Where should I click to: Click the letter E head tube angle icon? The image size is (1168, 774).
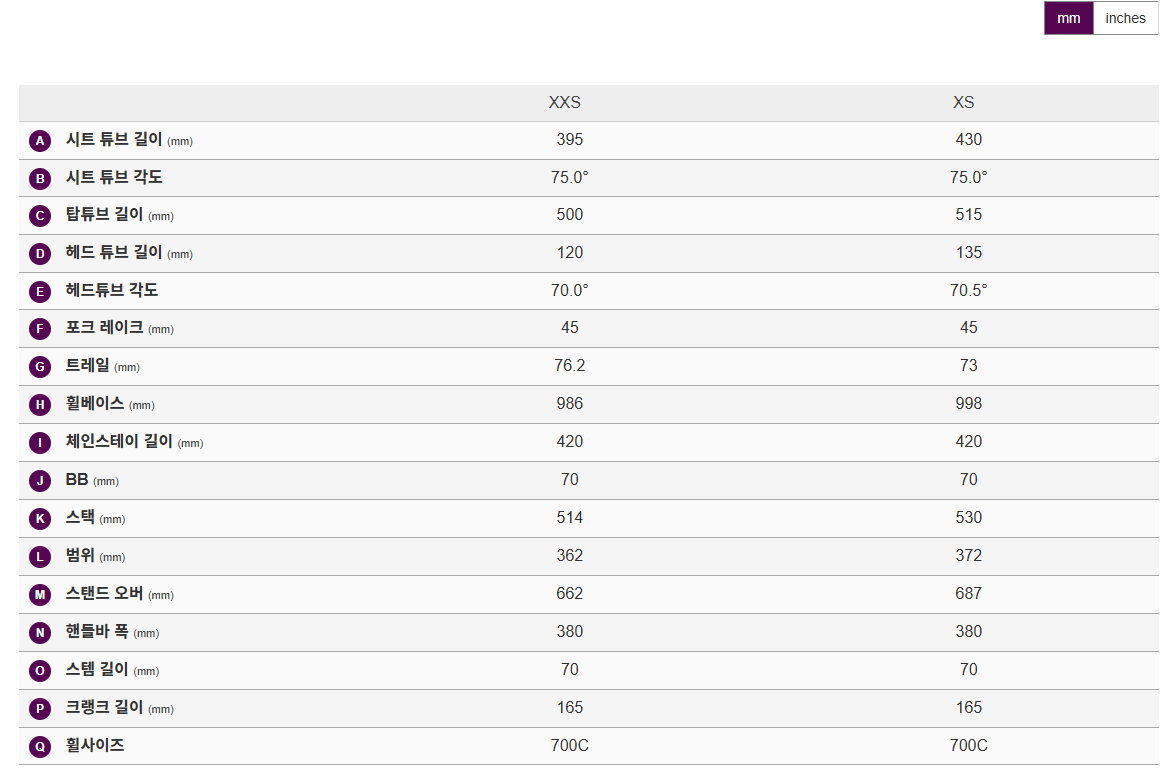40,292
